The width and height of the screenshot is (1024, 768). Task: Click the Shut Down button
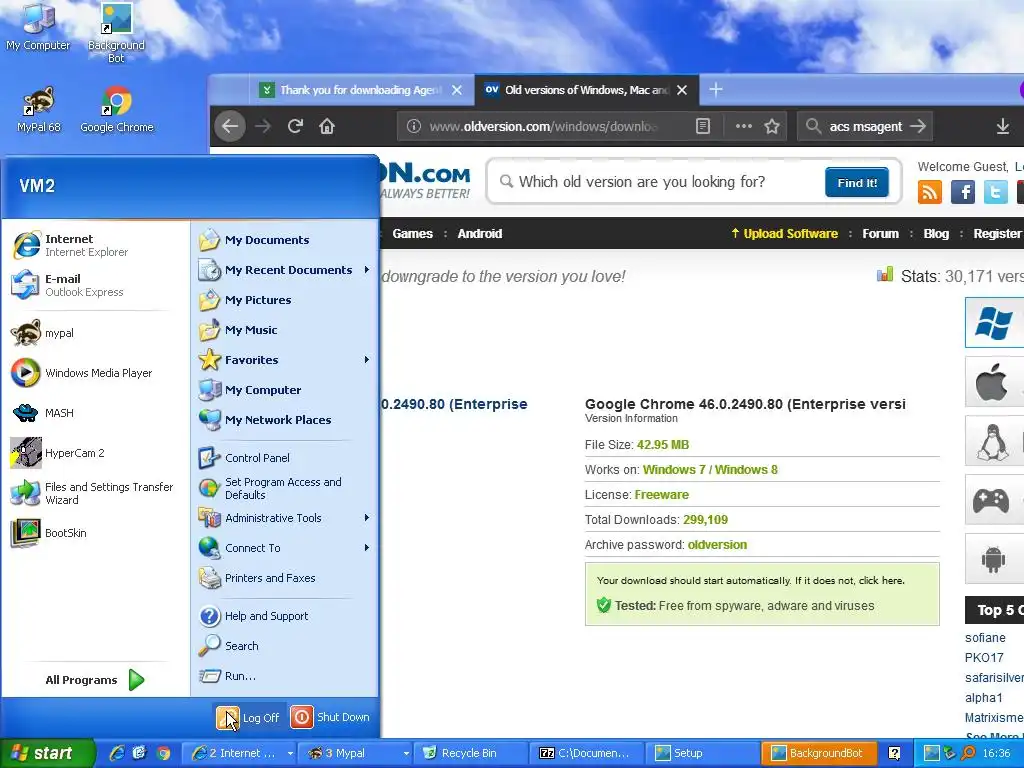(x=330, y=717)
